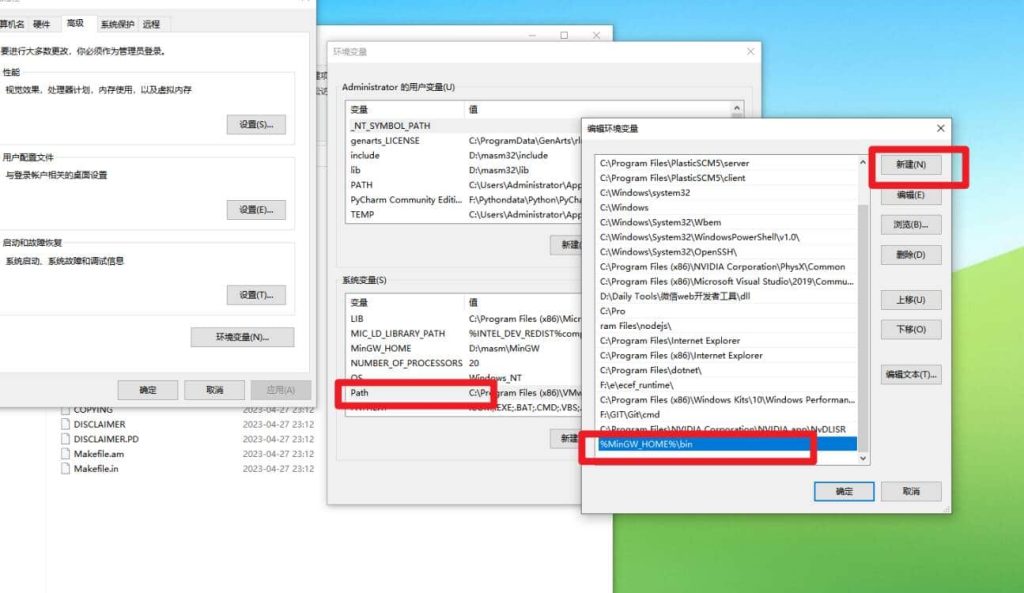Close the 编辑环境变量 dialog

[x=940, y=128]
